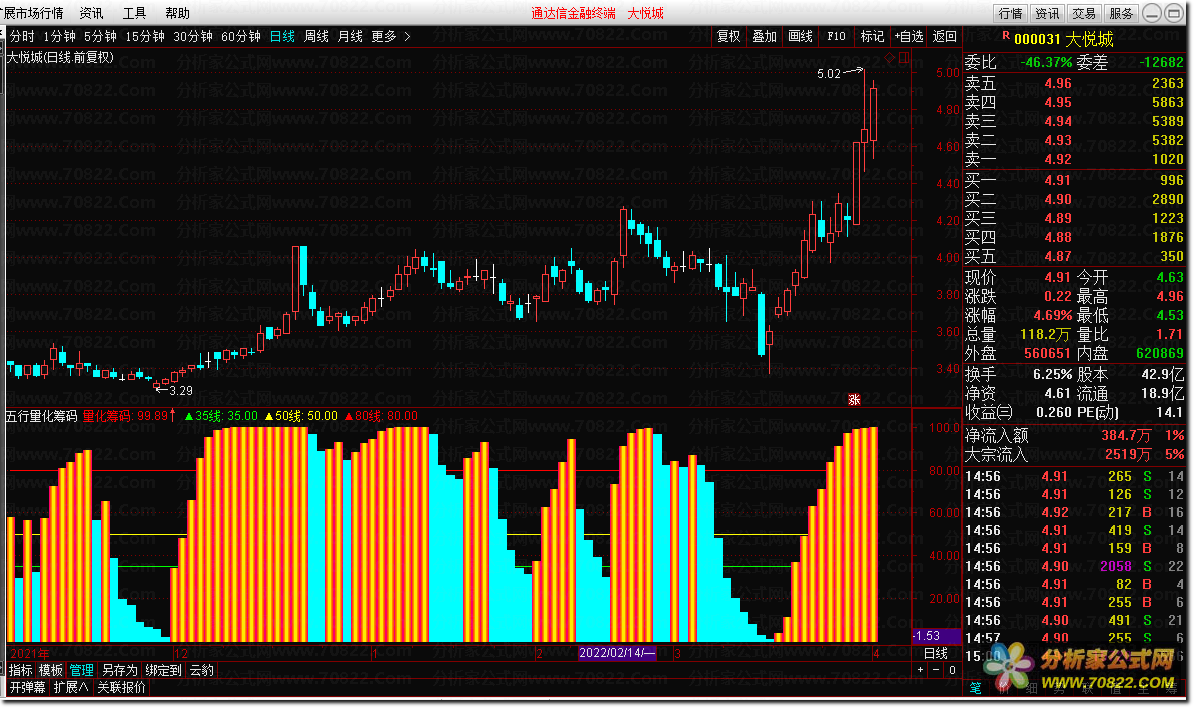Add stock to watchlist via +自选
Screen dimensions: 1195x708
908,37
